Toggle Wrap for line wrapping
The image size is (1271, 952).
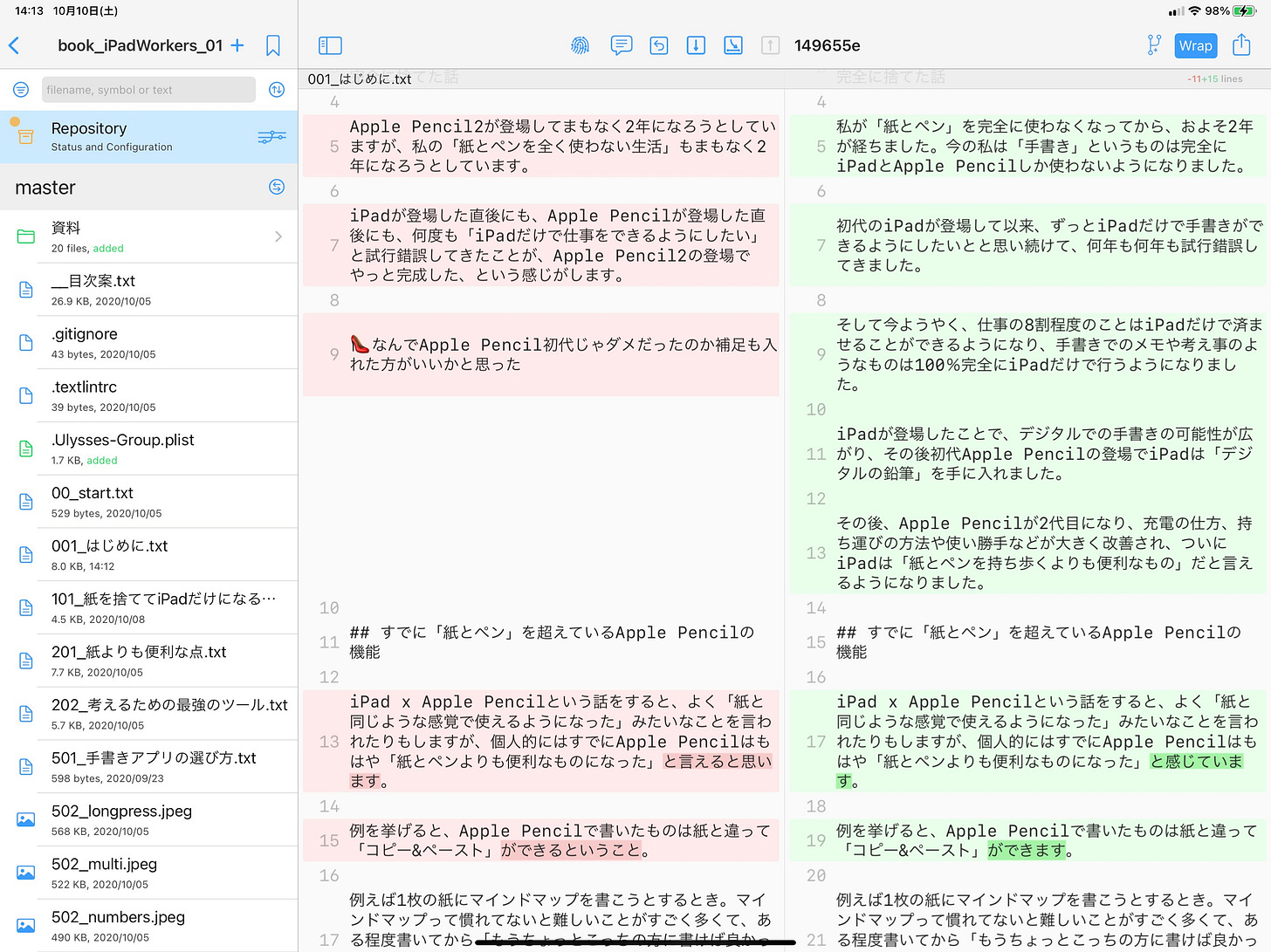1195,45
